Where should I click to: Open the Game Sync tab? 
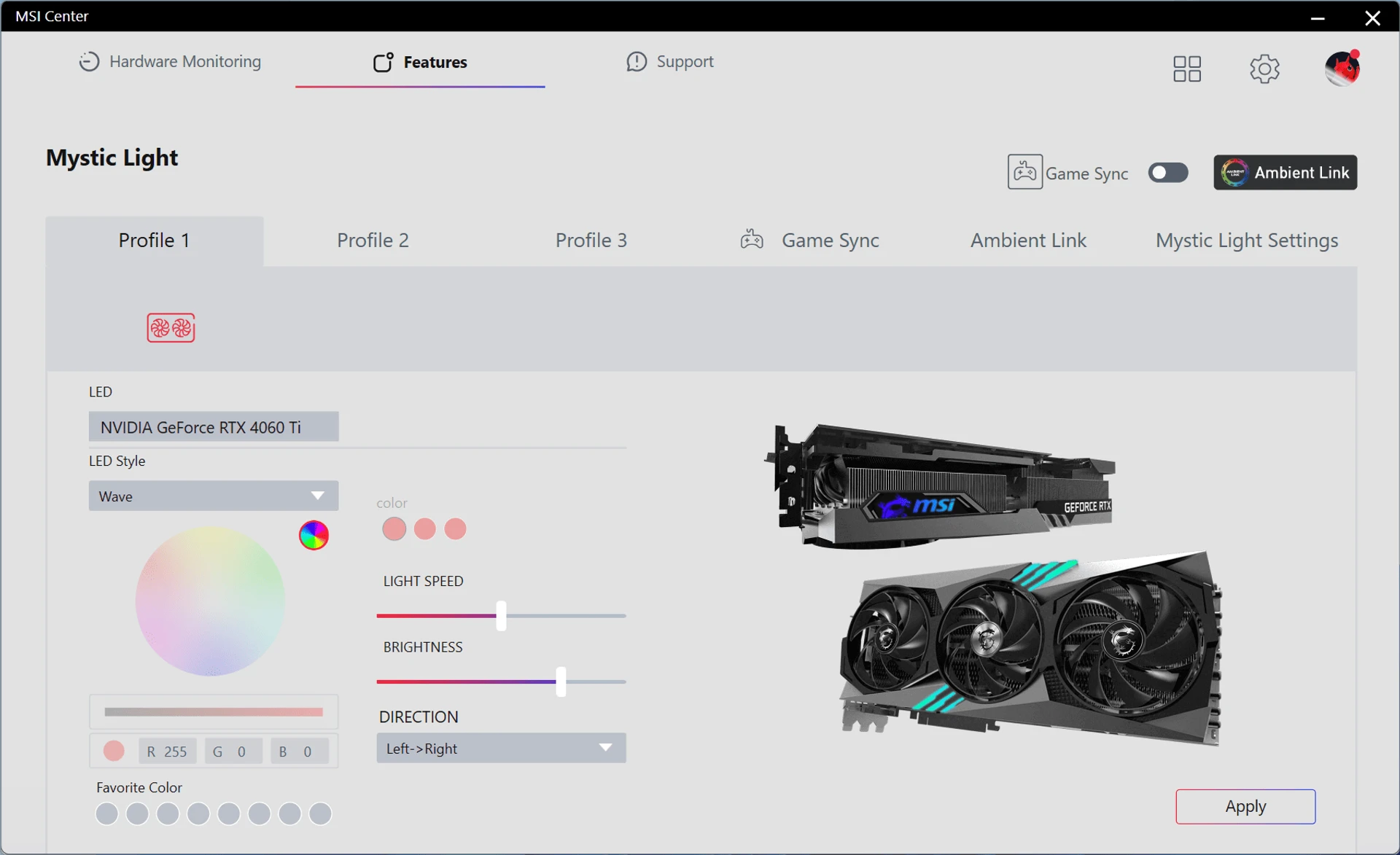point(809,241)
